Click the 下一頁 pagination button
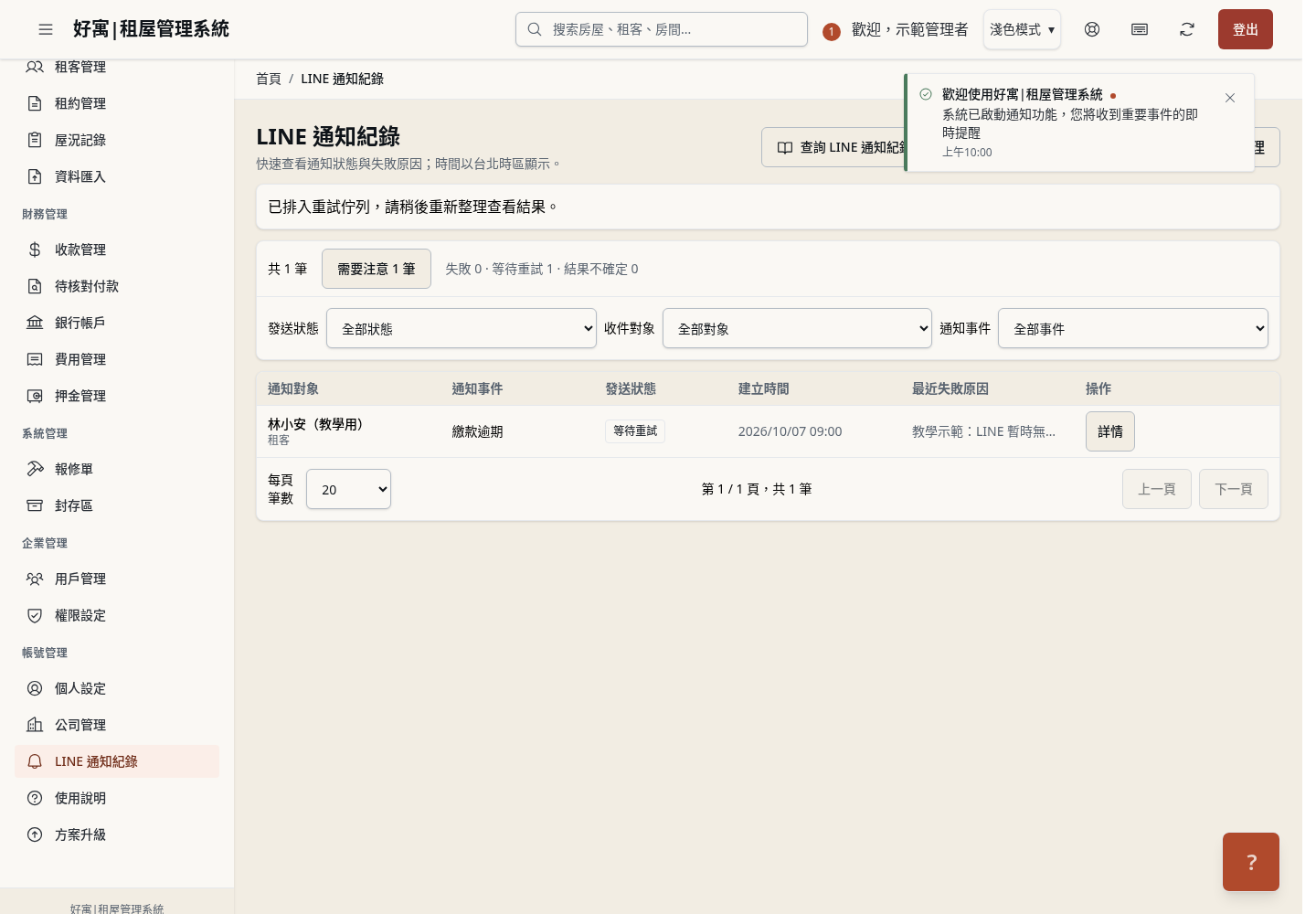The width and height of the screenshot is (1316, 914). click(x=1234, y=489)
